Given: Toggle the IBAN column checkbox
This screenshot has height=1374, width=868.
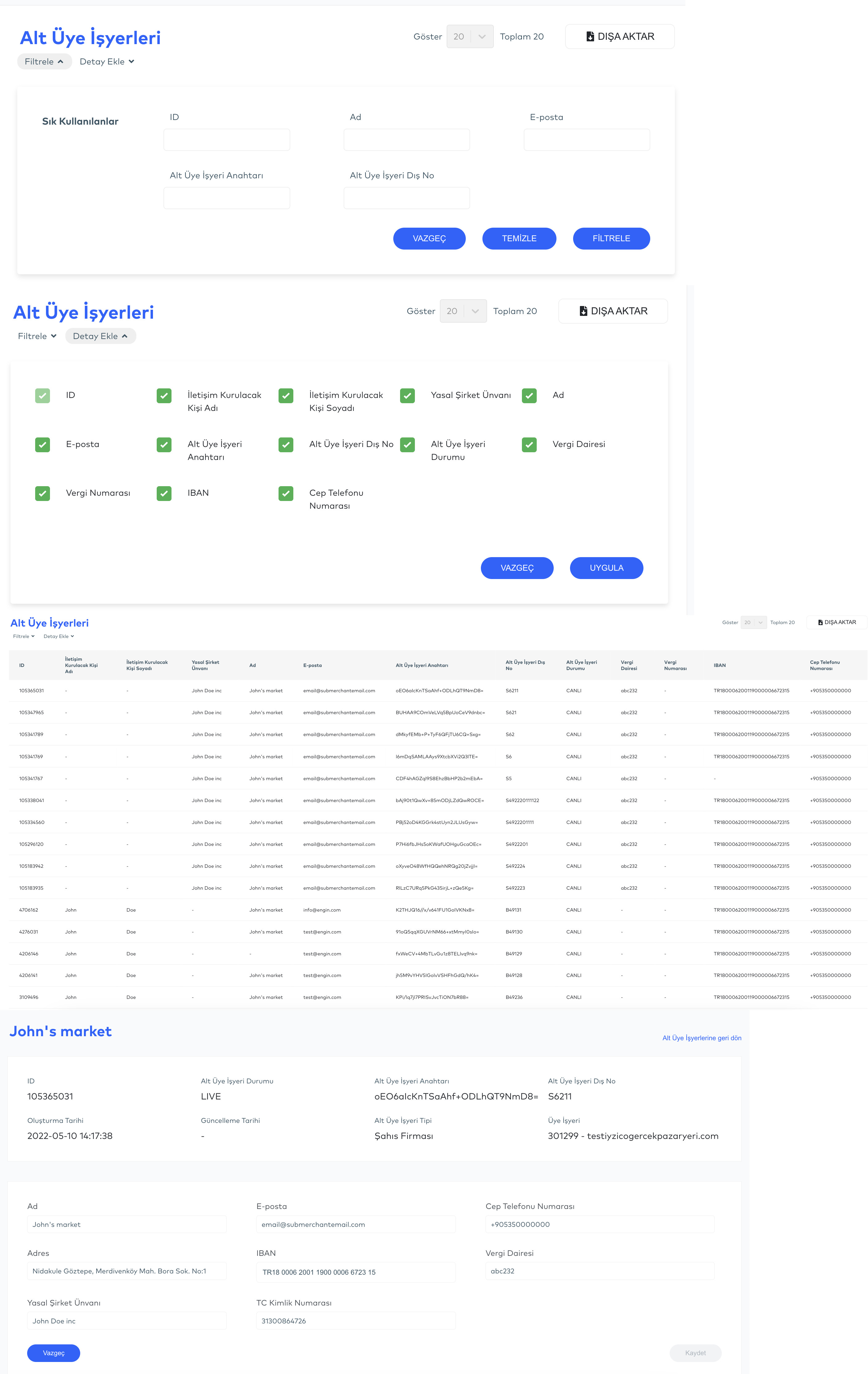Looking at the screenshot, I should click(164, 494).
